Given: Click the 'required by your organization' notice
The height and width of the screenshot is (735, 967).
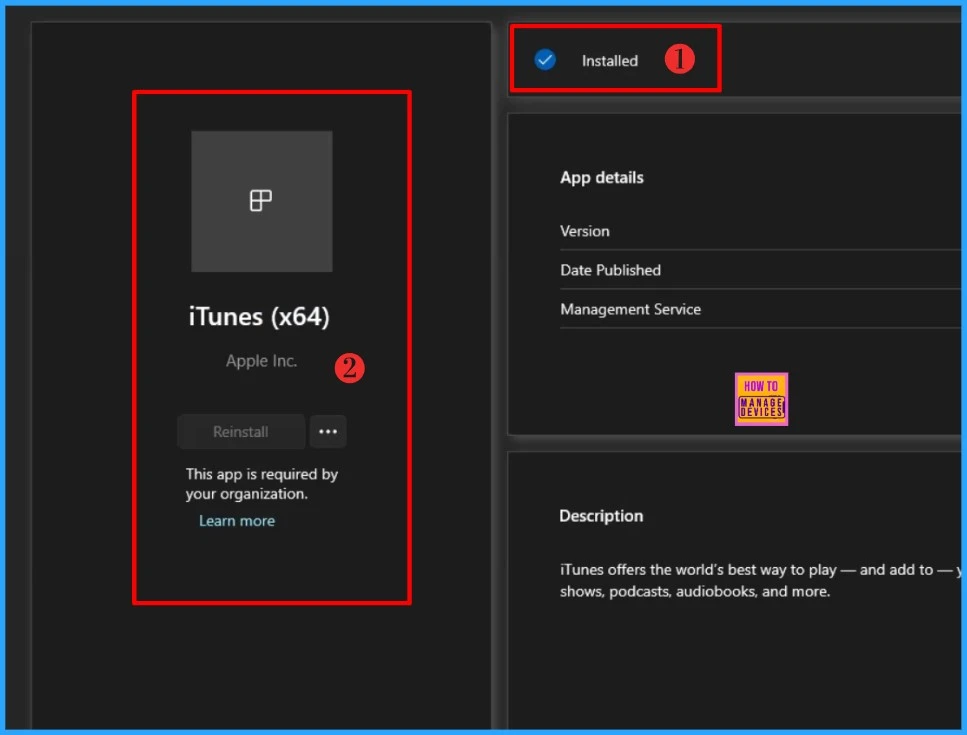Looking at the screenshot, I should pos(262,484).
